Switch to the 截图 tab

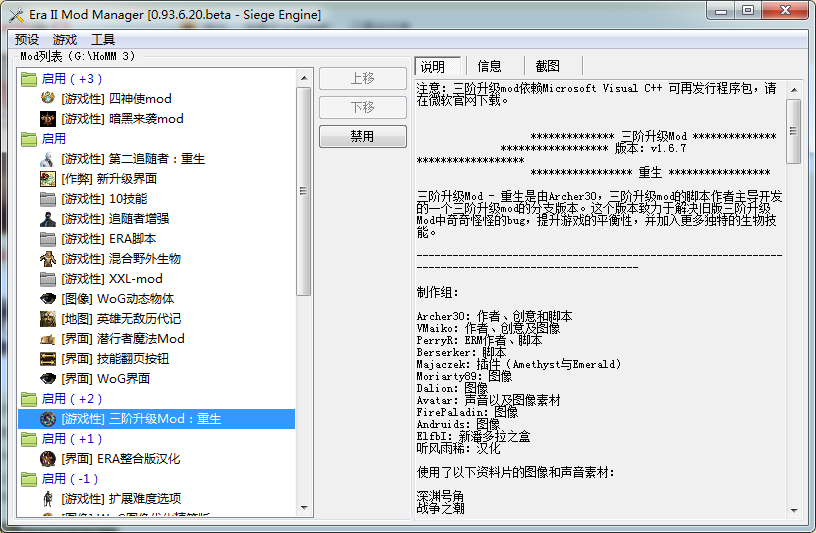(547, 66)
